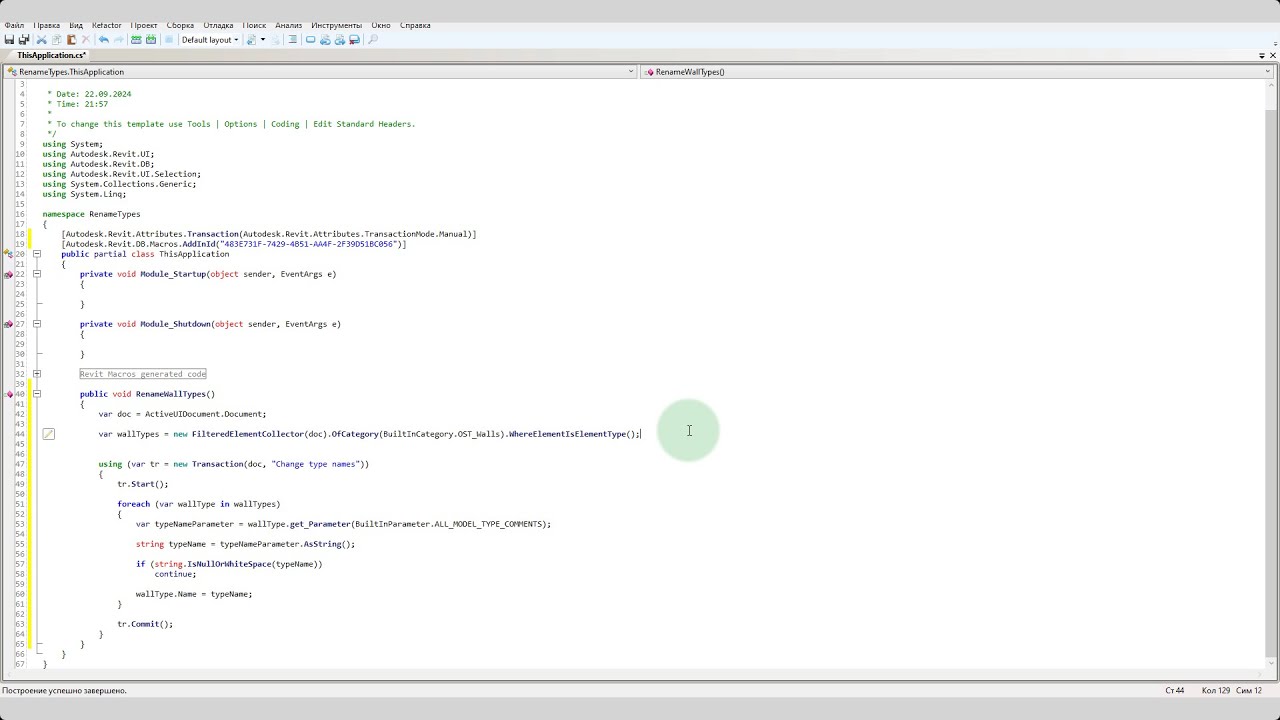Click the 'Сим 12' status indicator
The height and width of the screenshot is (720, 1280).
1249,691
